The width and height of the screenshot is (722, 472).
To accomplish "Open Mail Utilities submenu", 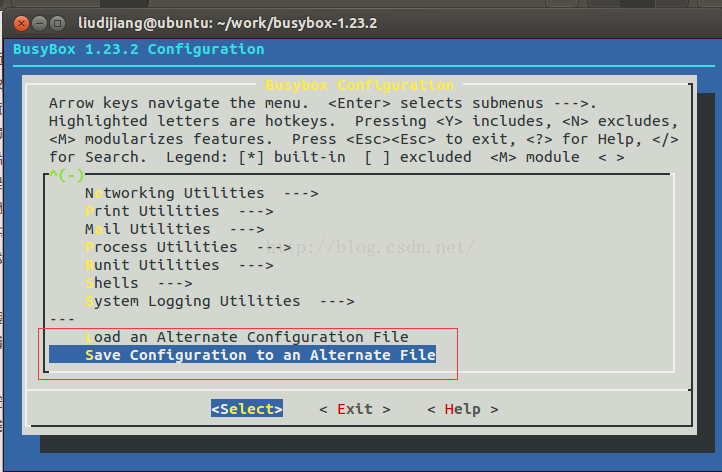I will (x=175, y=229).
